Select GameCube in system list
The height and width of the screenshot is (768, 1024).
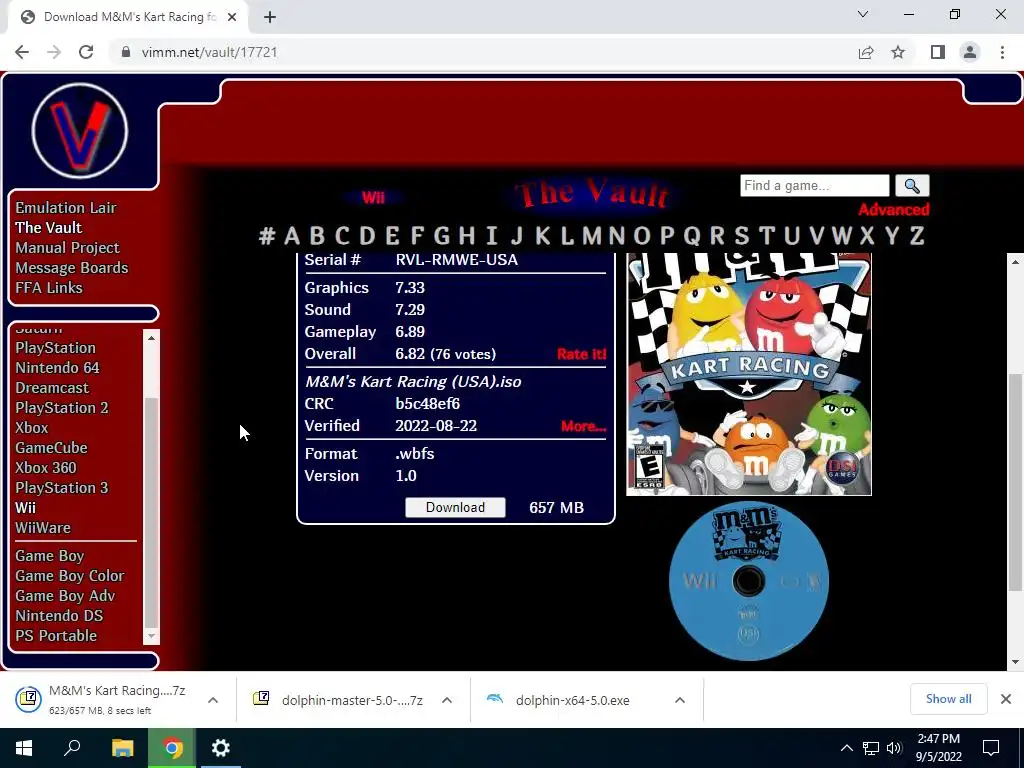[x=52, y=448]
